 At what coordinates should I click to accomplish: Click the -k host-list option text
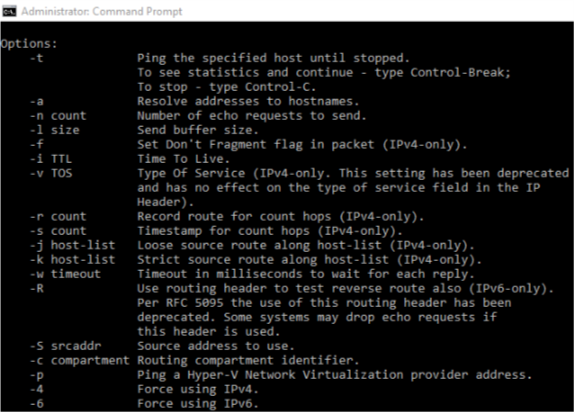[x=72, y=260]
